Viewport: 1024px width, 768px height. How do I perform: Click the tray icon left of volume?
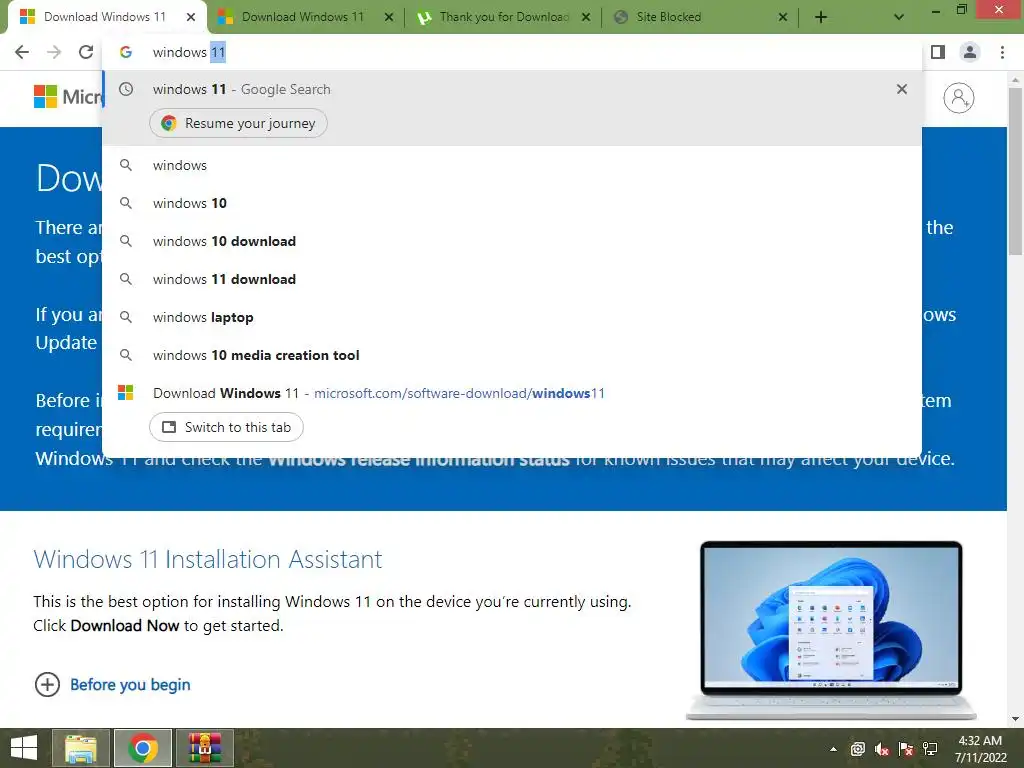click(857, 749)
